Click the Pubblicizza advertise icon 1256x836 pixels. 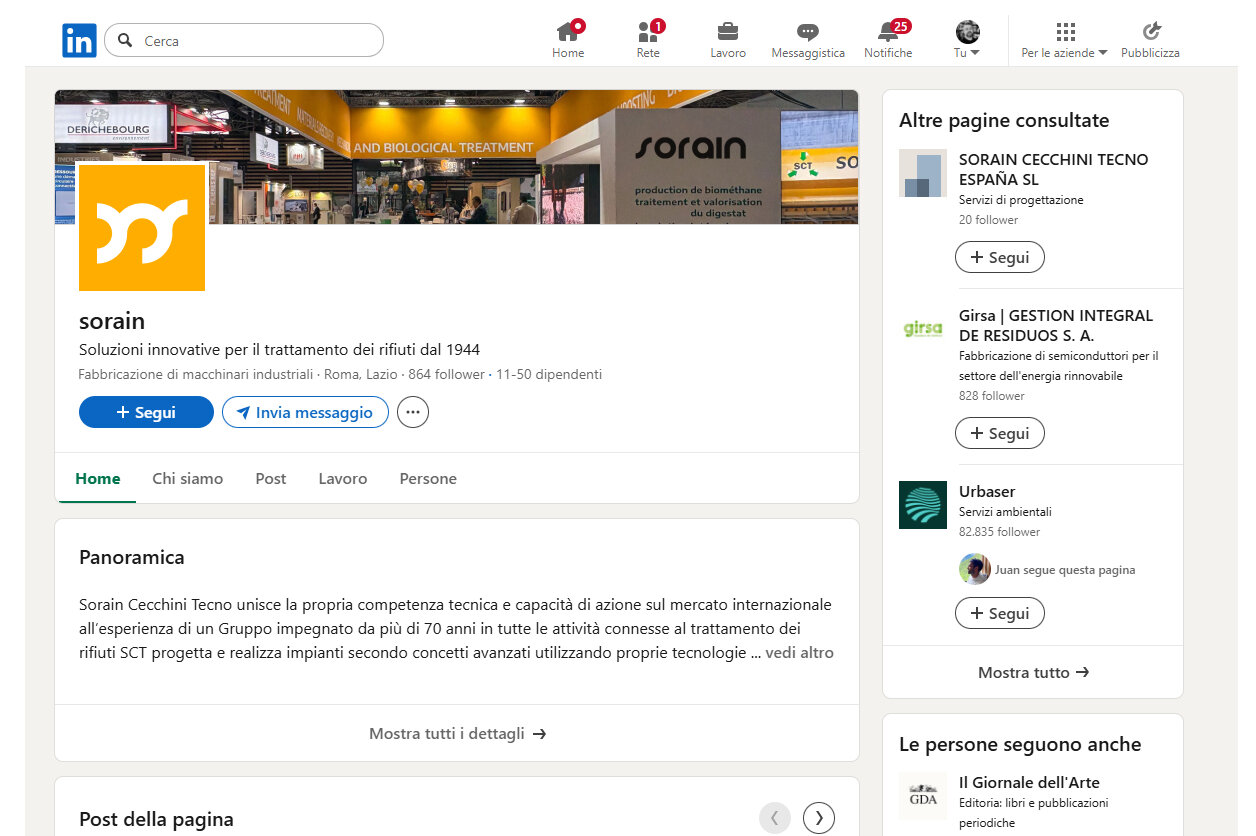click(1151, 32)
